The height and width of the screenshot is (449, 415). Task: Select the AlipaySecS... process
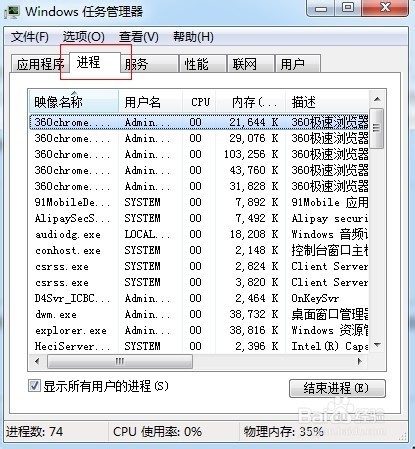click(x=199, y=218)
